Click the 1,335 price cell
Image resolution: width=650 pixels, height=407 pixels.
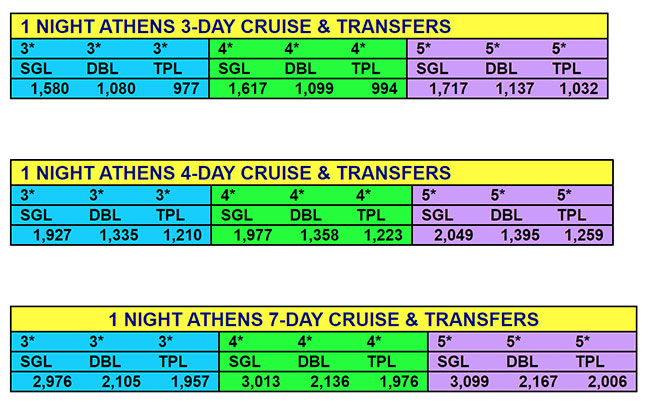point(119,236)
